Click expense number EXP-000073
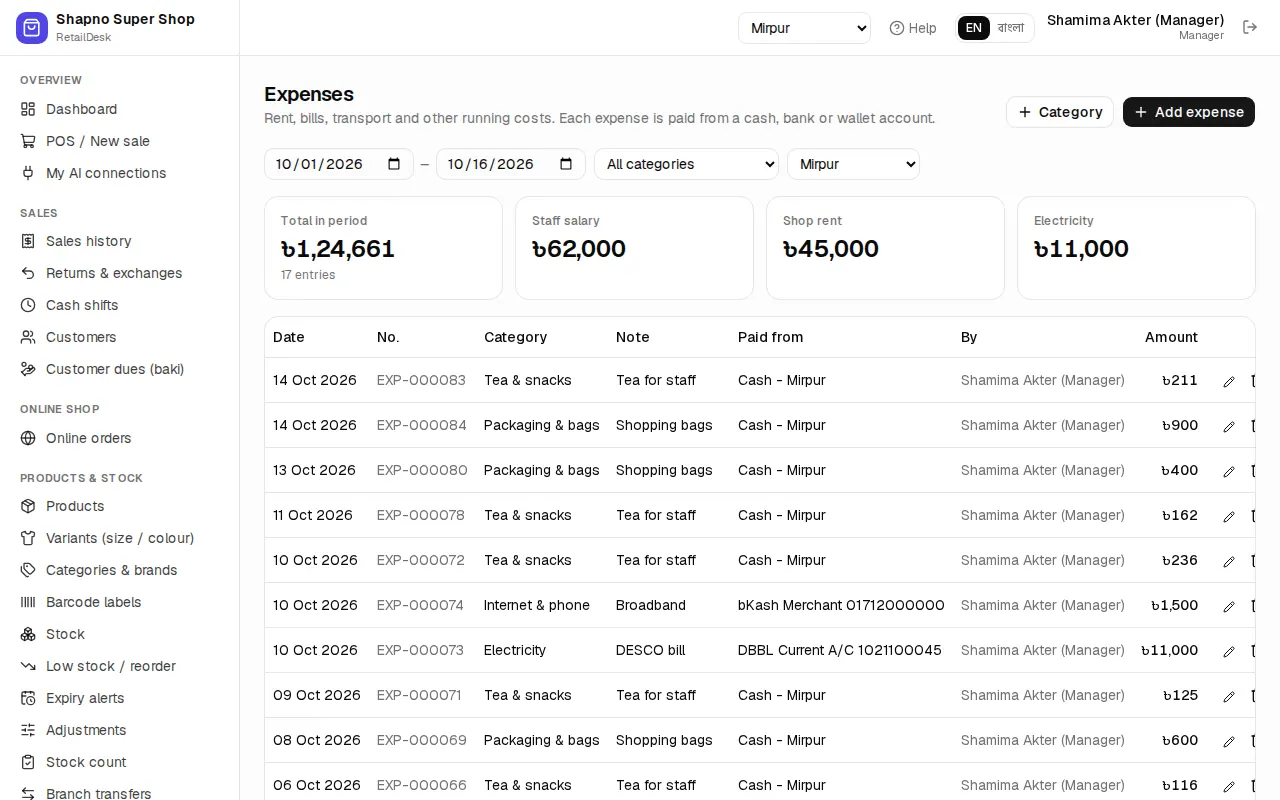 (420, 650)
